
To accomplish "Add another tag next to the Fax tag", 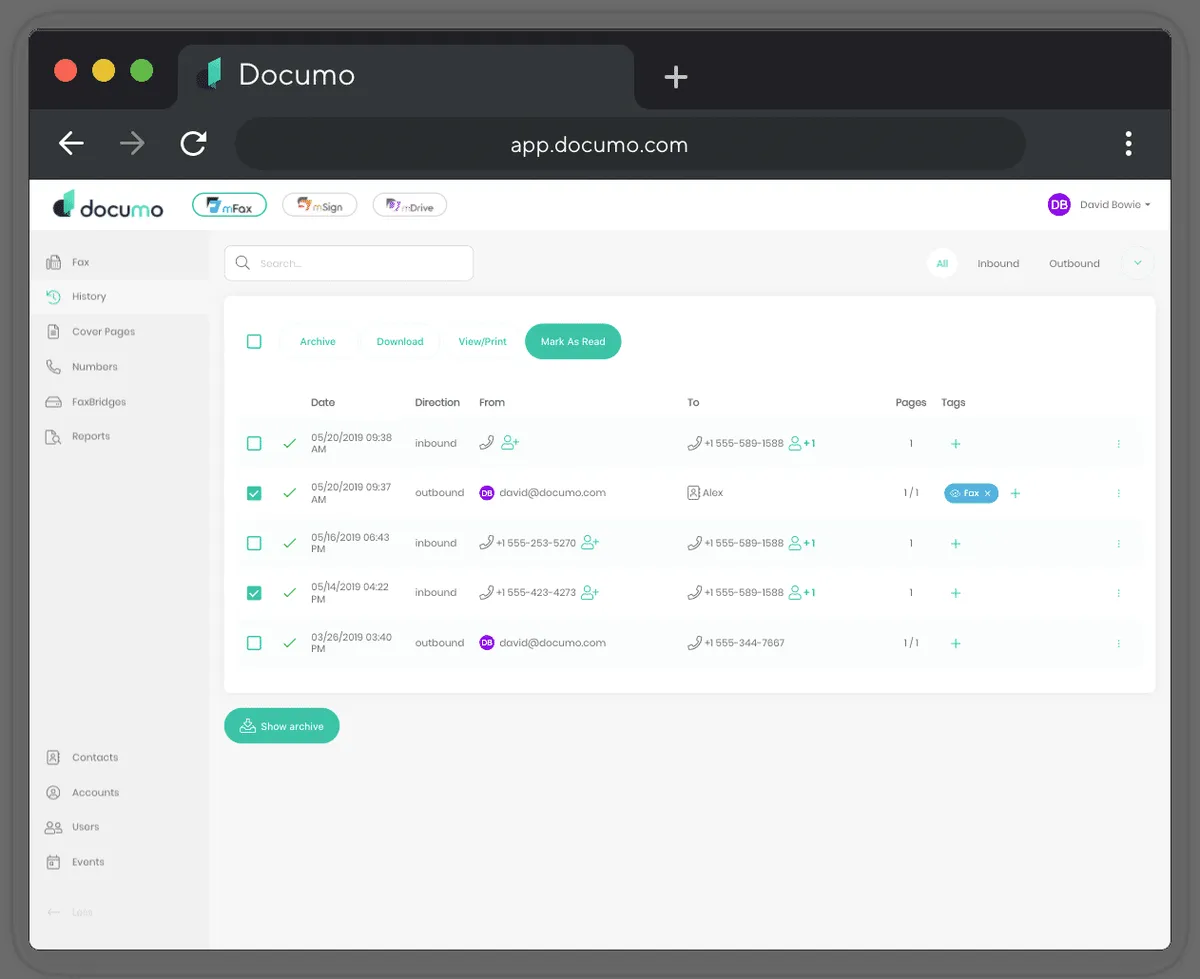I will pos(1015,493).
